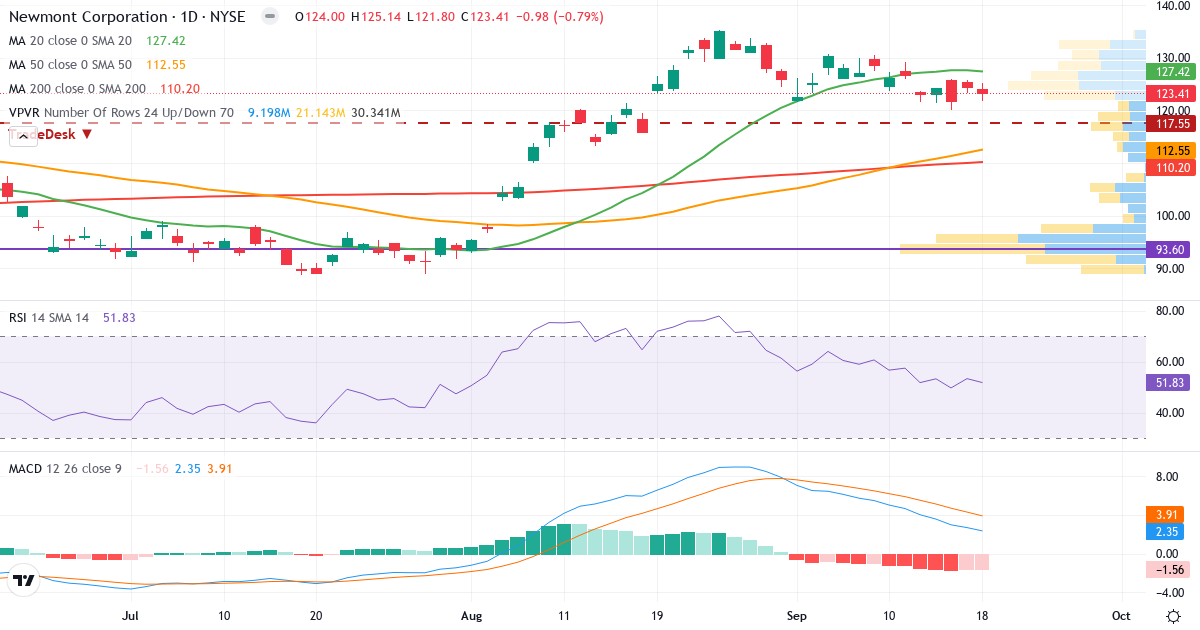This screenshot has width=1200, height=630.
Task: Click the red 110.20 price axis label
Action: click(x=1171, y=167)
